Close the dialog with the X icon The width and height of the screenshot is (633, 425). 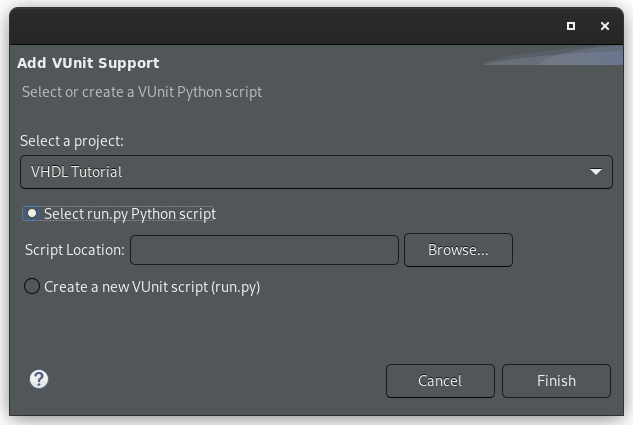605,26
